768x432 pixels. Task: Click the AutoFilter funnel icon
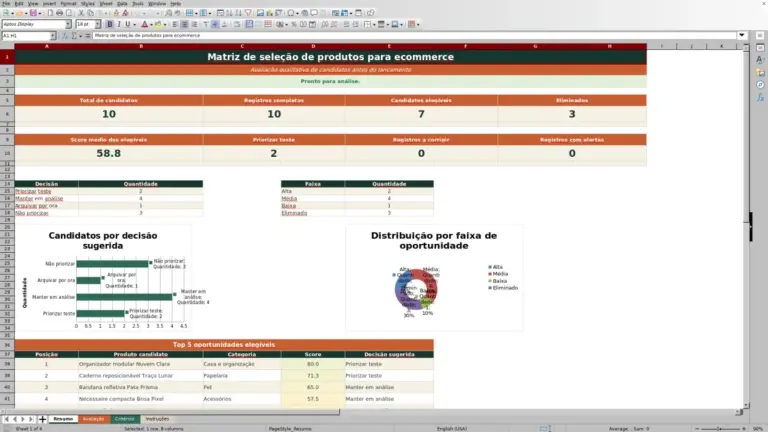pos(248,13)
